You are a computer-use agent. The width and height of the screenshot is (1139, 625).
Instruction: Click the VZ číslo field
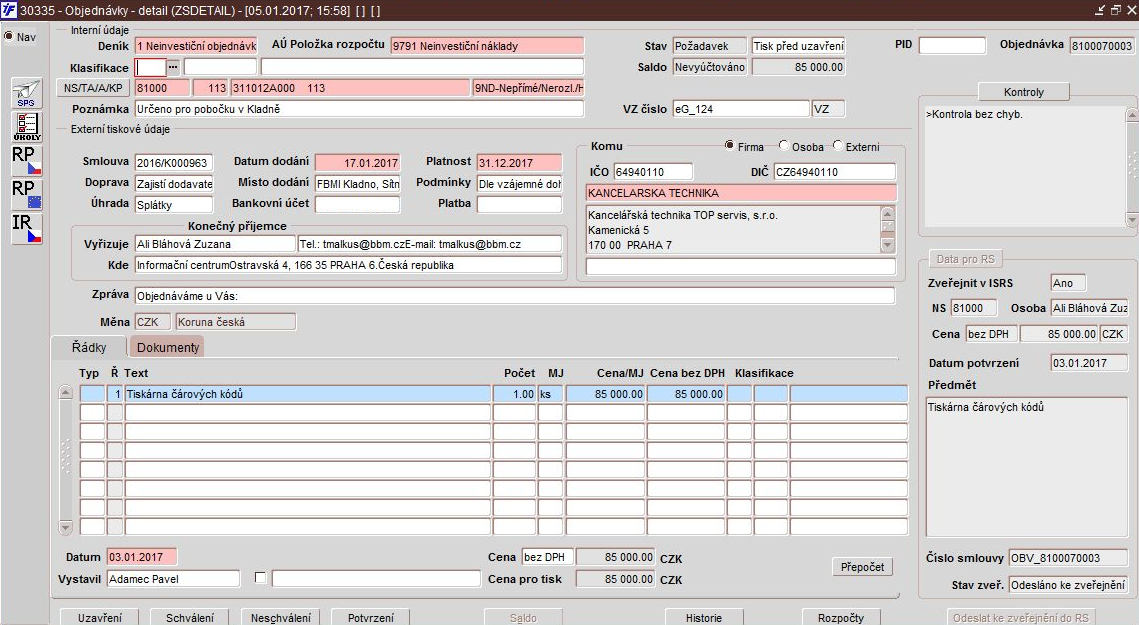click(741, 109)
